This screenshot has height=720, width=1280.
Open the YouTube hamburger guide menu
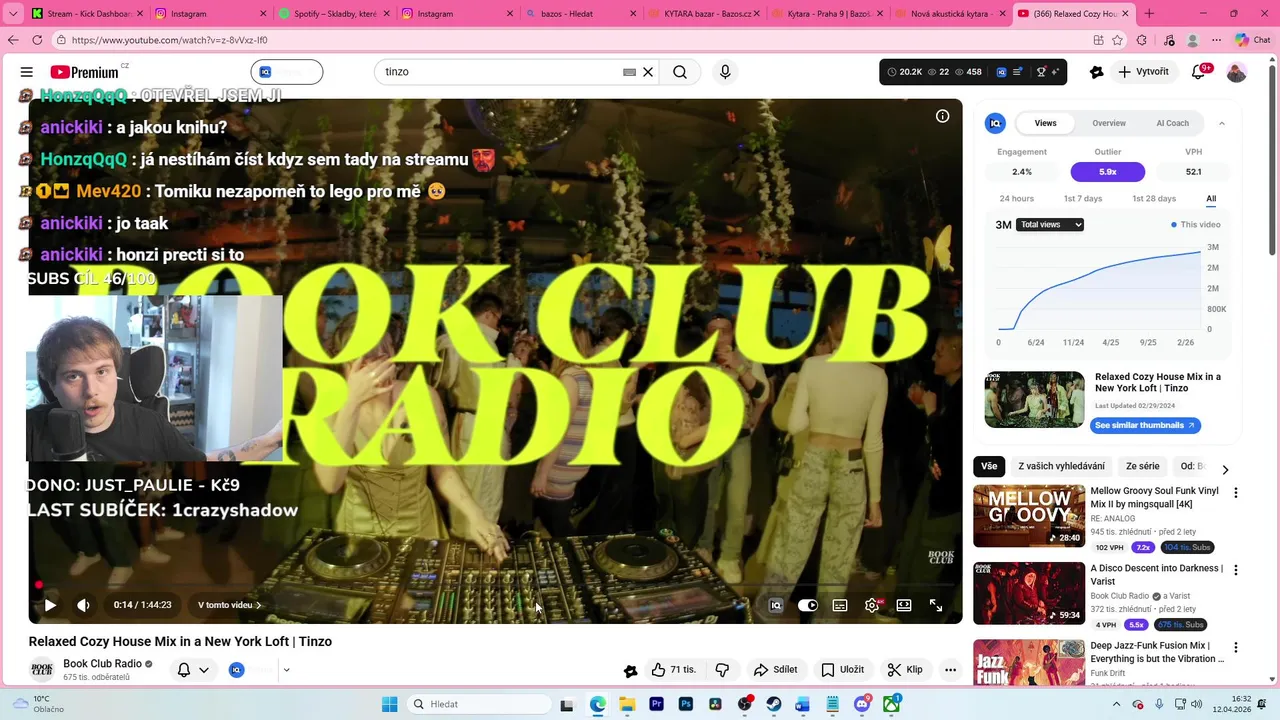coord(27,72)
